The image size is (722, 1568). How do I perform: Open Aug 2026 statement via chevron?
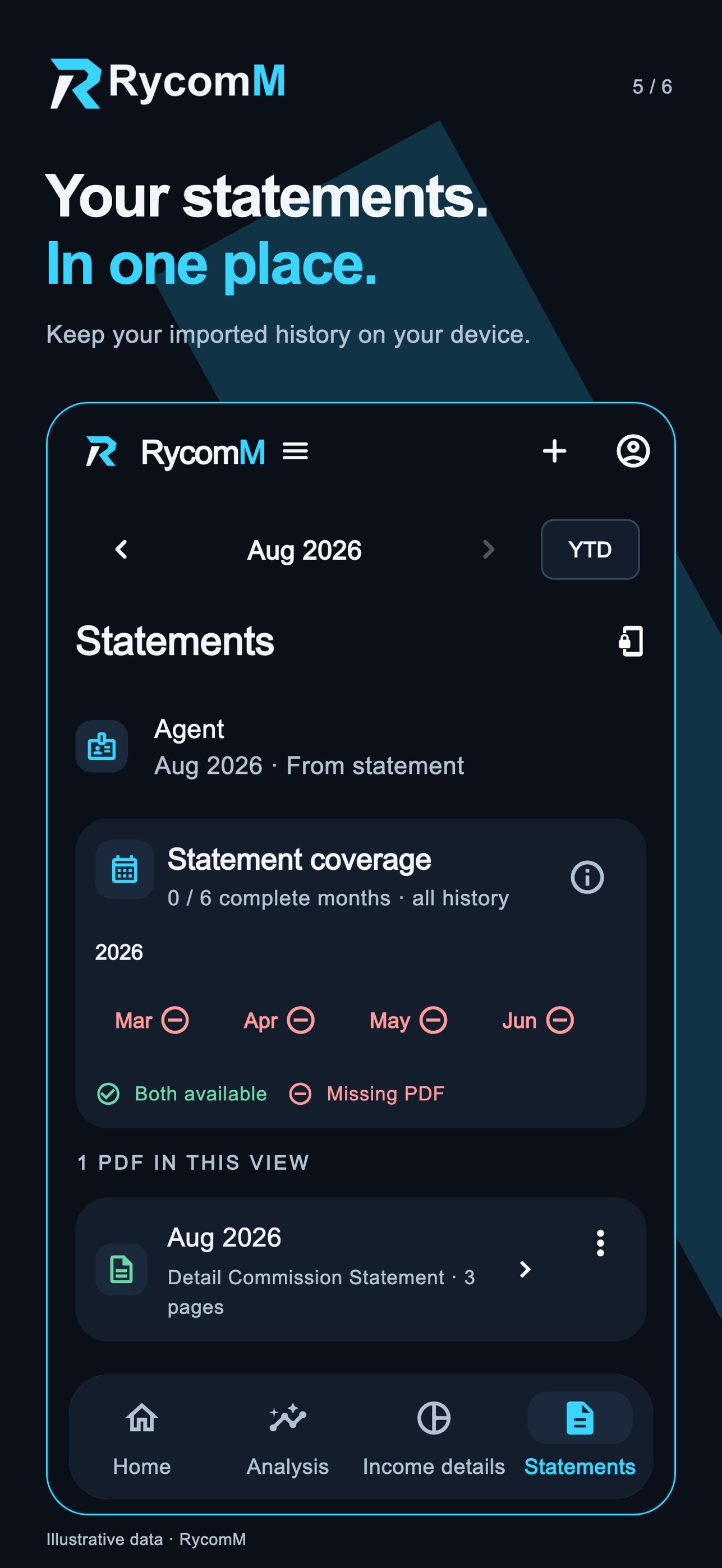525,1269
